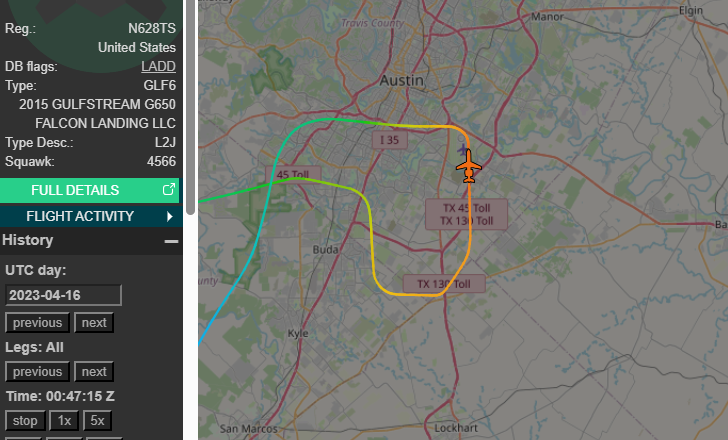Click the orange aircraft icon on map
Screen dimensions: 728x440
click(x=469, y=166)
